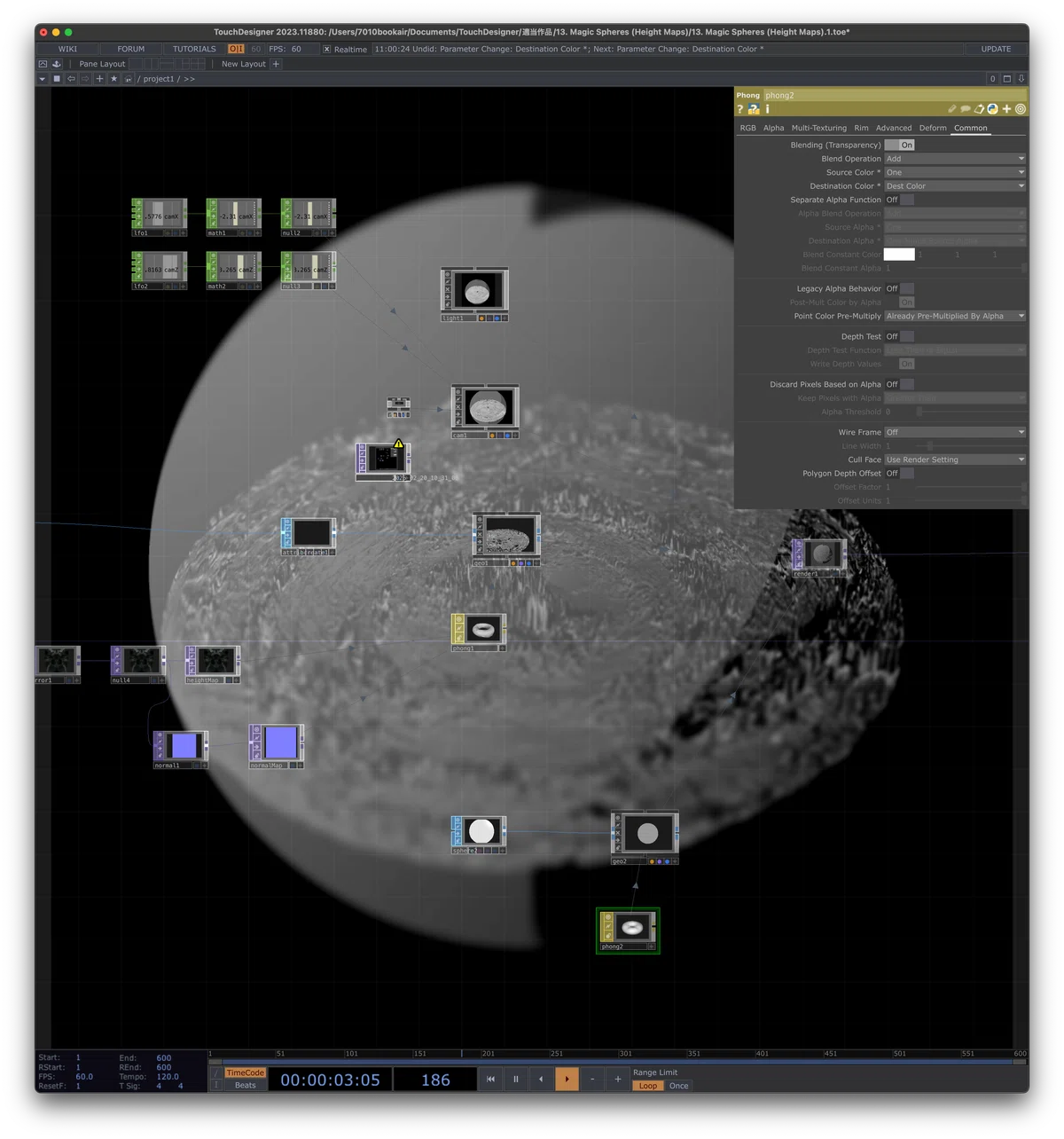Open the Destination Color dropdown
The width and height of the screenshot is (1064, 1139).
[955, 186]
